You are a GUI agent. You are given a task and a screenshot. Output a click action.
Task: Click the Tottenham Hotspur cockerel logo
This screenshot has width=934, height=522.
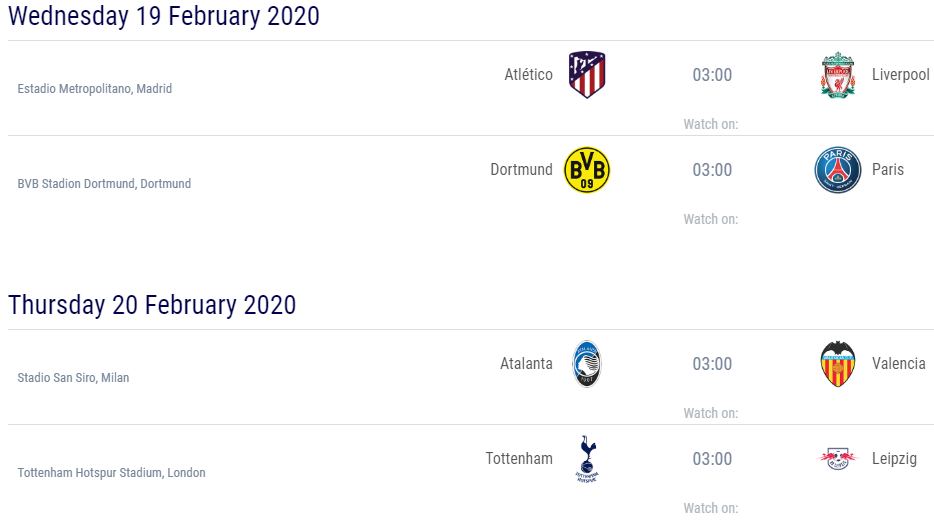point(587,459)
